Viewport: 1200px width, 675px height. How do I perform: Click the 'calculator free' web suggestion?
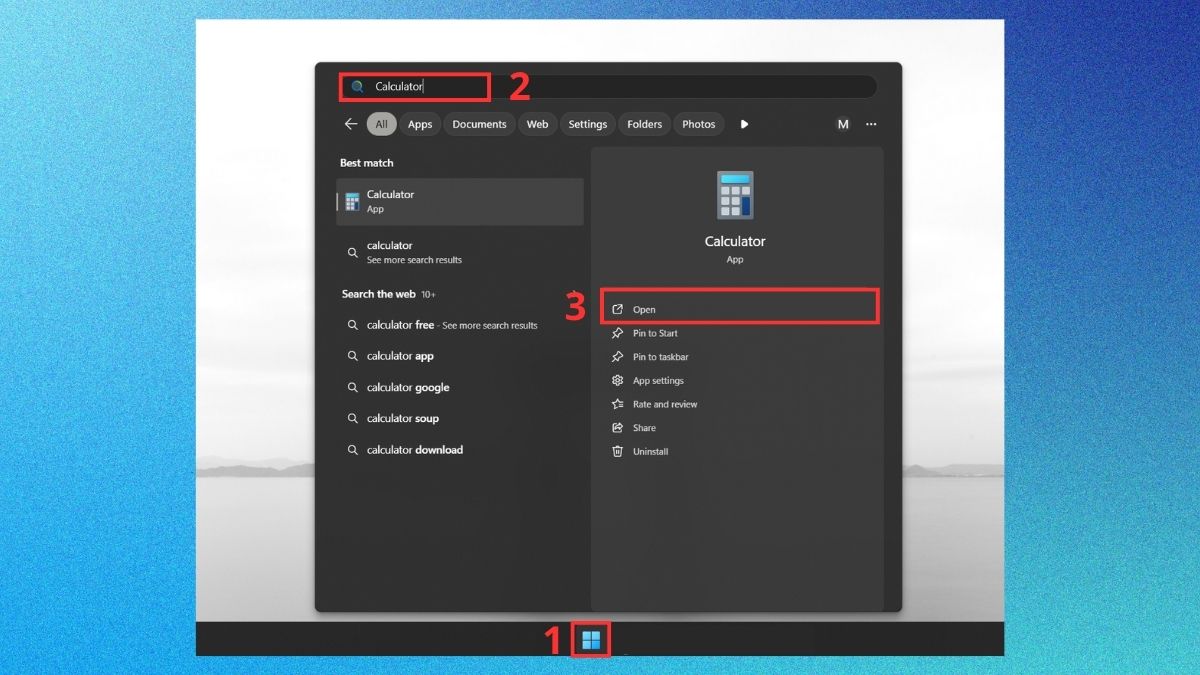point(460,325)
